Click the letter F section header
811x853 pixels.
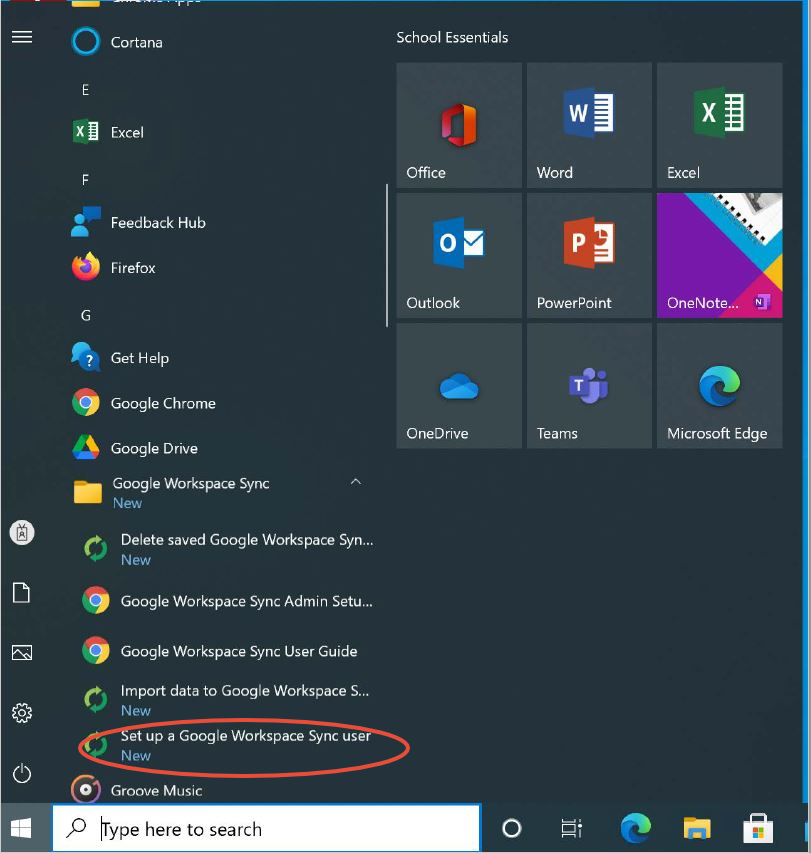(x=85, y=180)
